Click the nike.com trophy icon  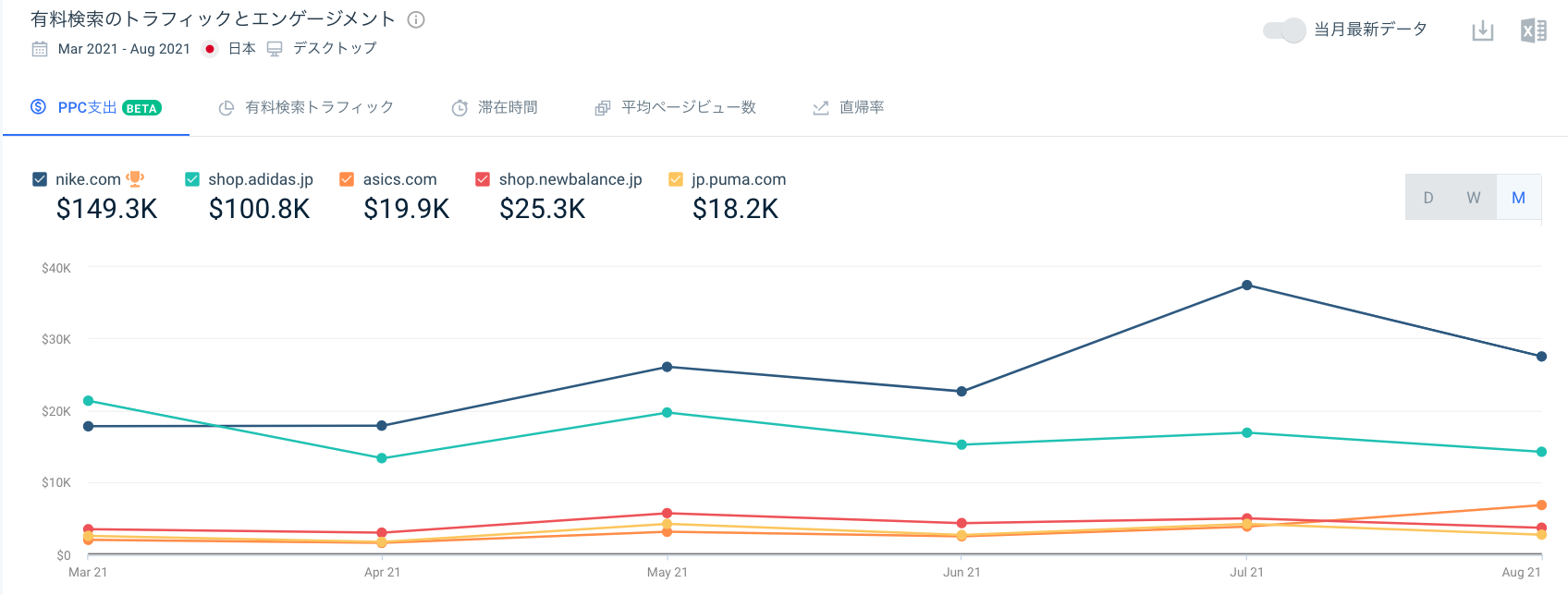[x=135, y=178]
